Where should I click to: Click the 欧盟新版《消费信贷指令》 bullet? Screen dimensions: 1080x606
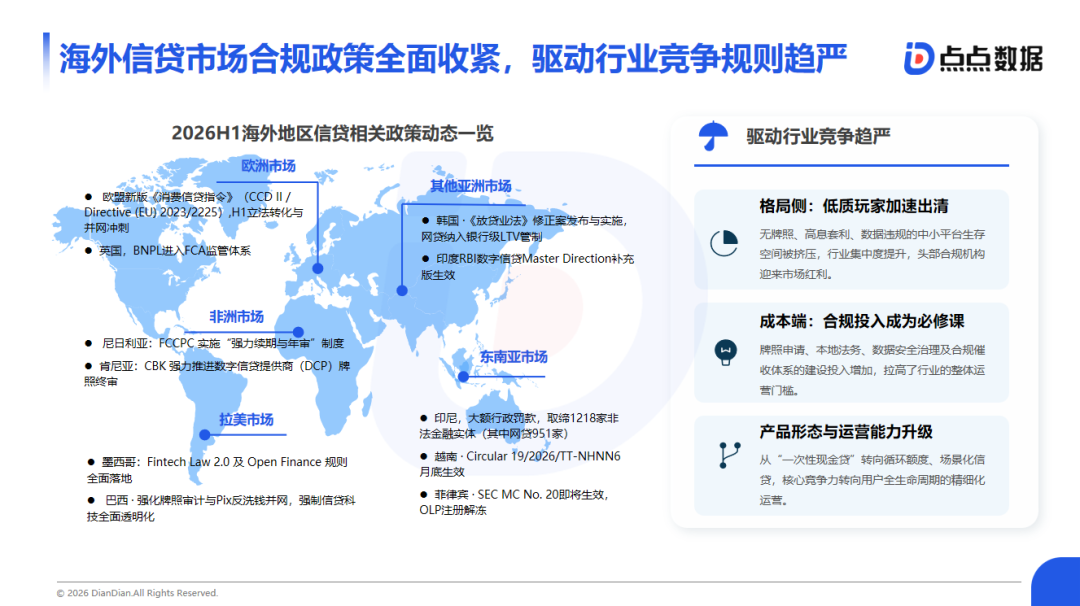pos(194,212)
